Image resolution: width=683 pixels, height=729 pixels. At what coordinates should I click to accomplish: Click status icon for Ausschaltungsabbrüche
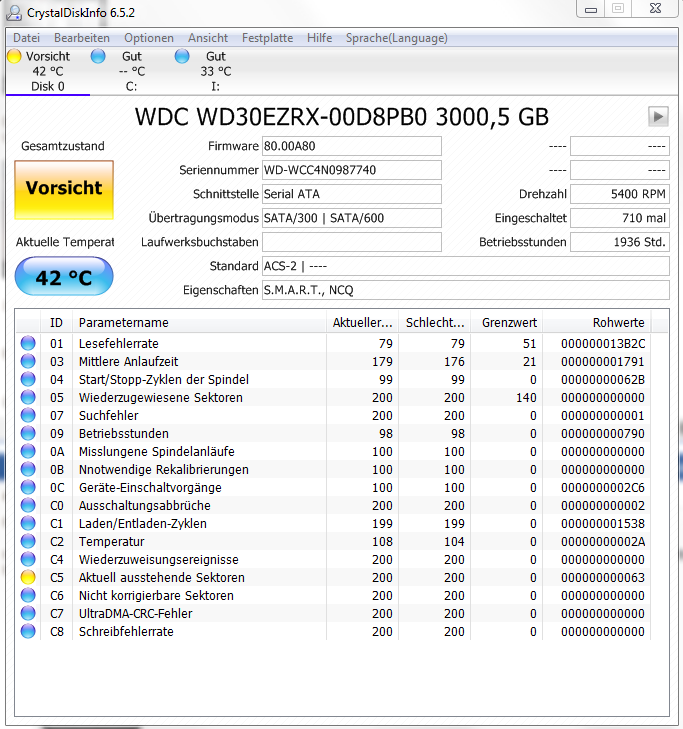pos(28,505)
